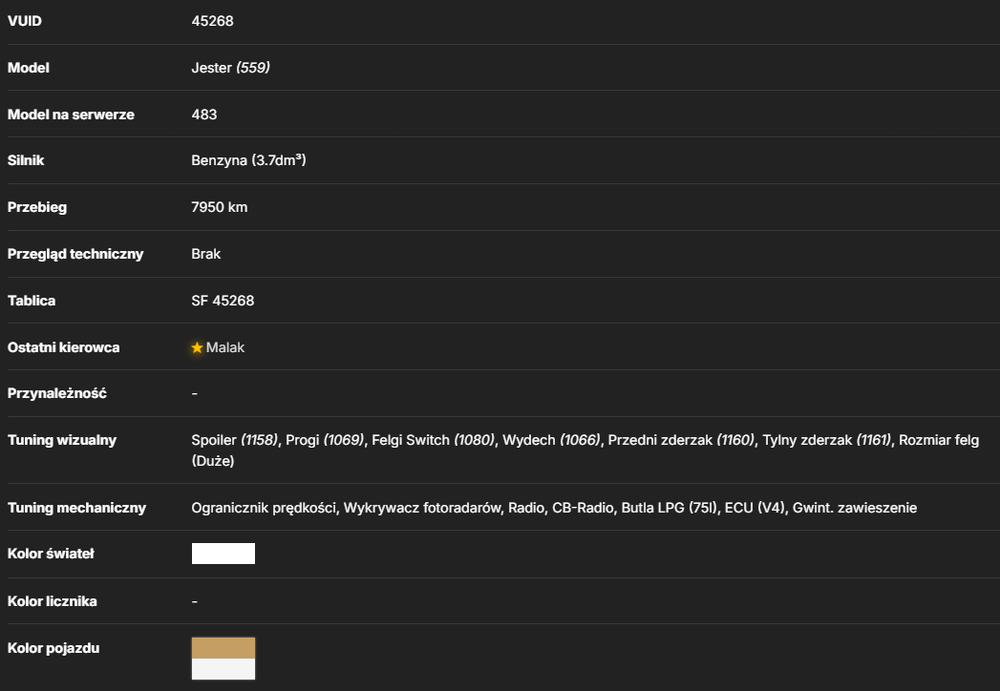Select the Model na serwerze value 483
Screen dimensions: 1000x691
pyautogui.click(x=204, y=114)
